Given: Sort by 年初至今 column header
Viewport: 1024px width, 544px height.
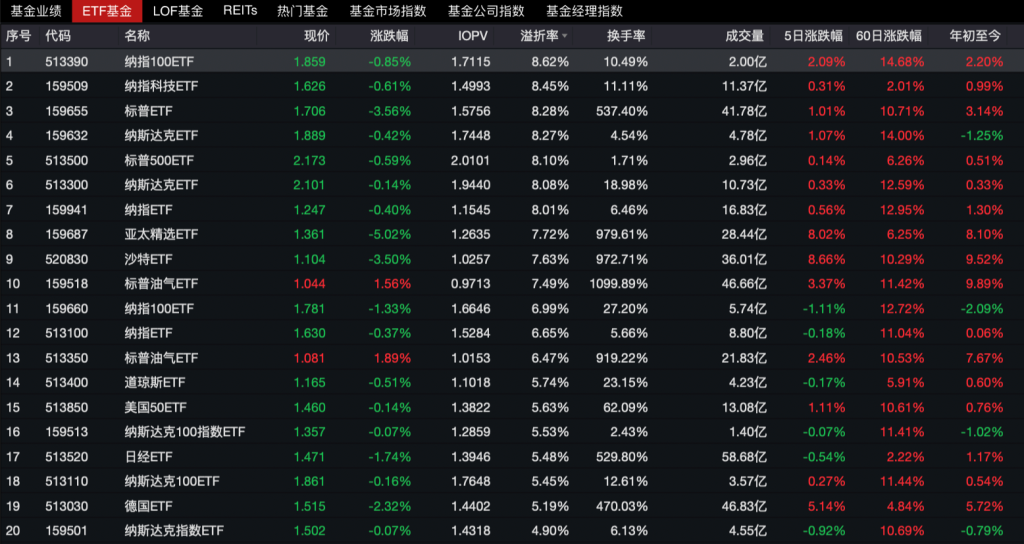Looking at the screenshot, I should 975,37.
